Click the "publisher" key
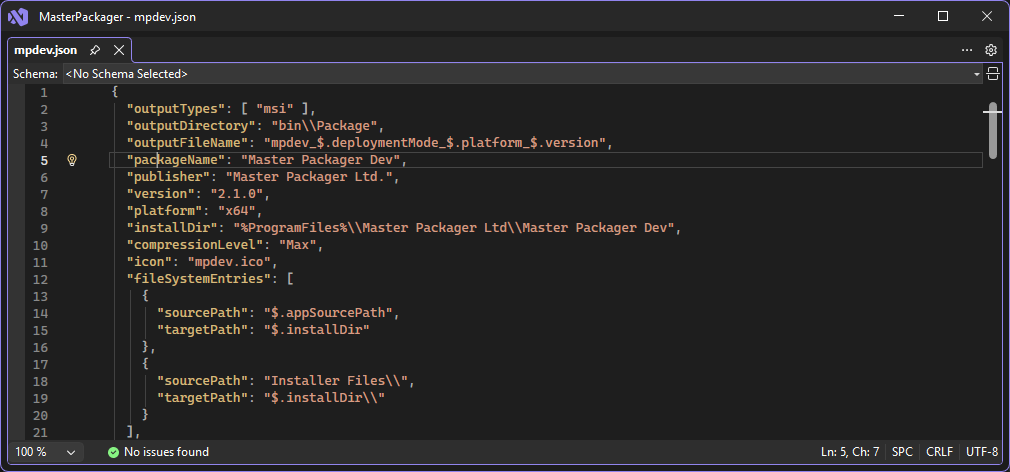Screen dimensions: 1010x472 pyautogui.click(x=169, y=177)
